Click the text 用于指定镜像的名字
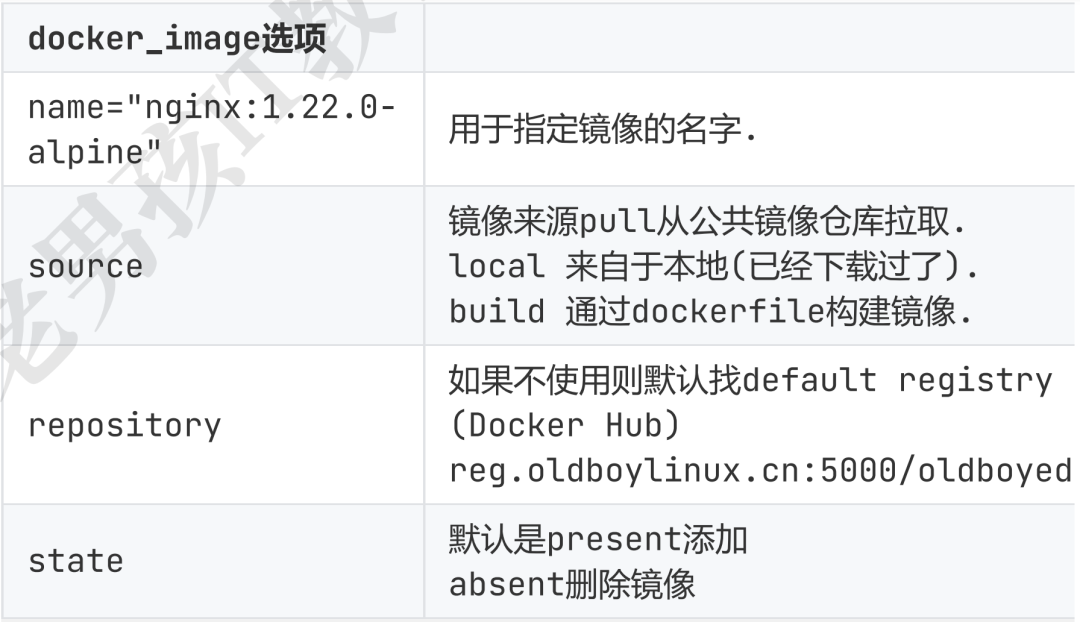The height and width of the screenshot is (622, 1080). [x=600, y=131]
